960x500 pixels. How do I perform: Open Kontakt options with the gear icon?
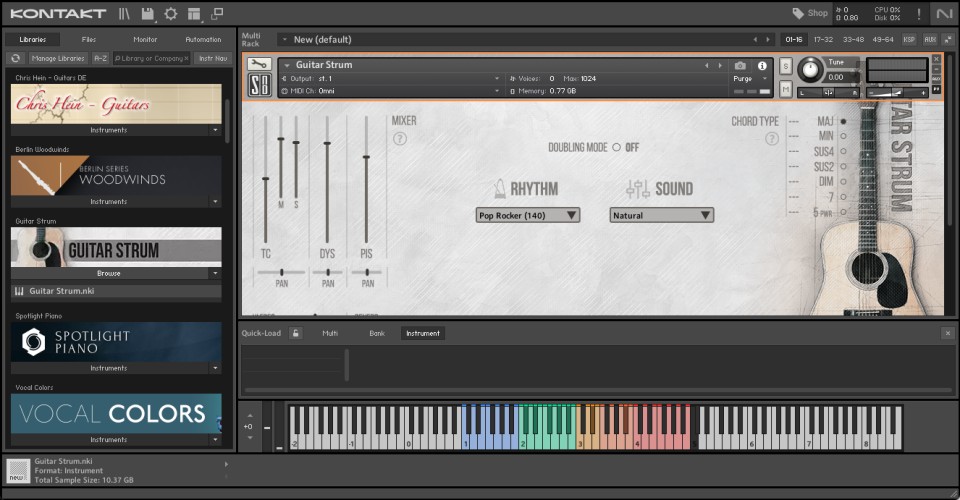(x=171, y=13)
